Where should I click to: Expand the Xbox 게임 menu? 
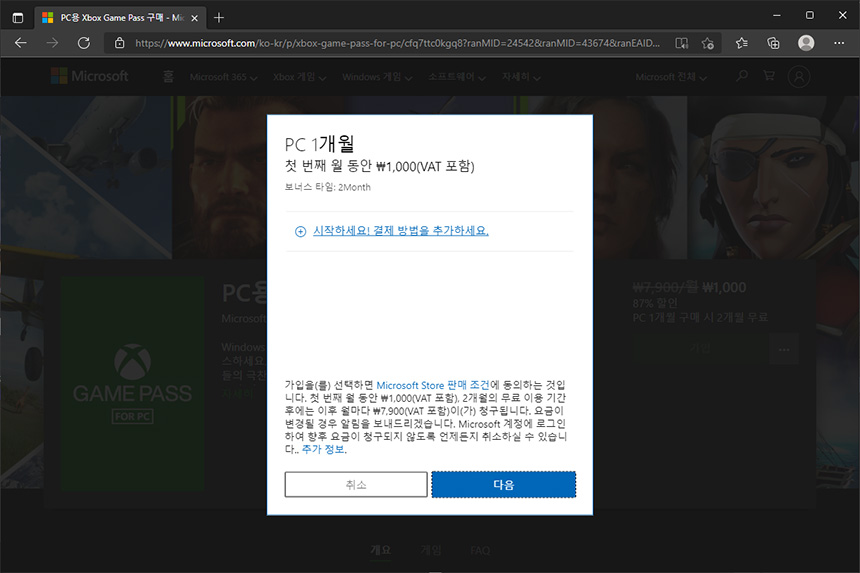point(299,77)
